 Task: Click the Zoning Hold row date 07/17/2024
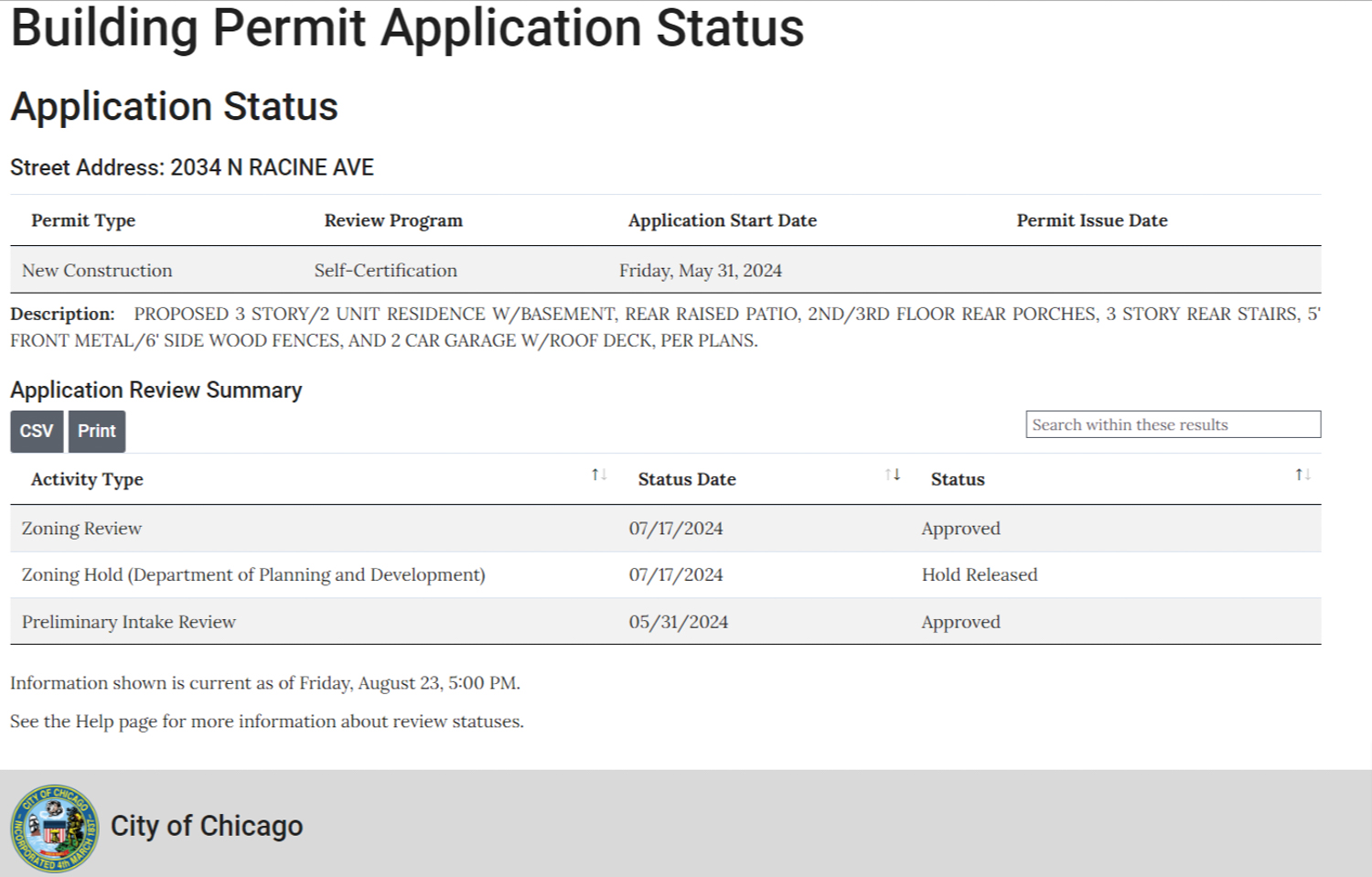click(x=676, y=575)
